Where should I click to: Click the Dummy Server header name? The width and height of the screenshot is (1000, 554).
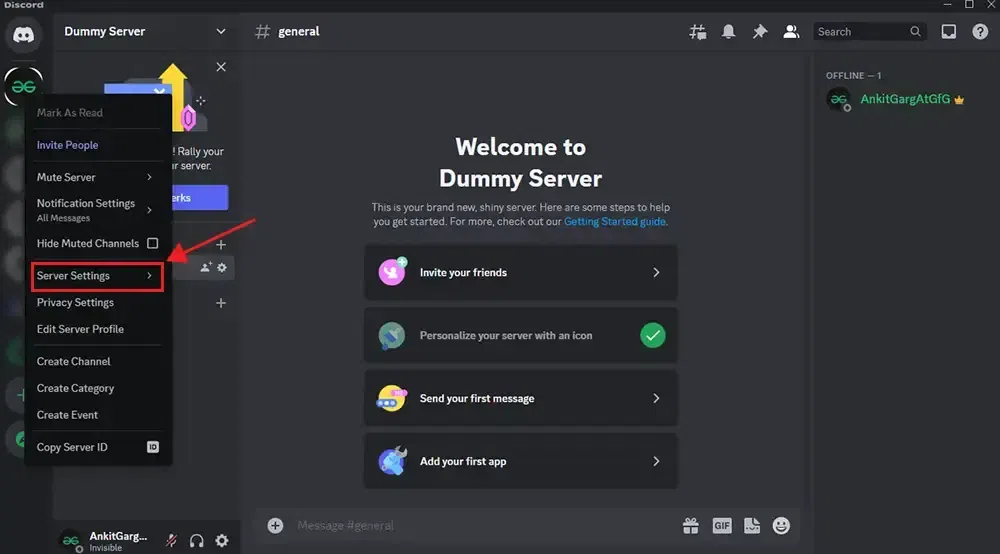[x=105, y=31]
